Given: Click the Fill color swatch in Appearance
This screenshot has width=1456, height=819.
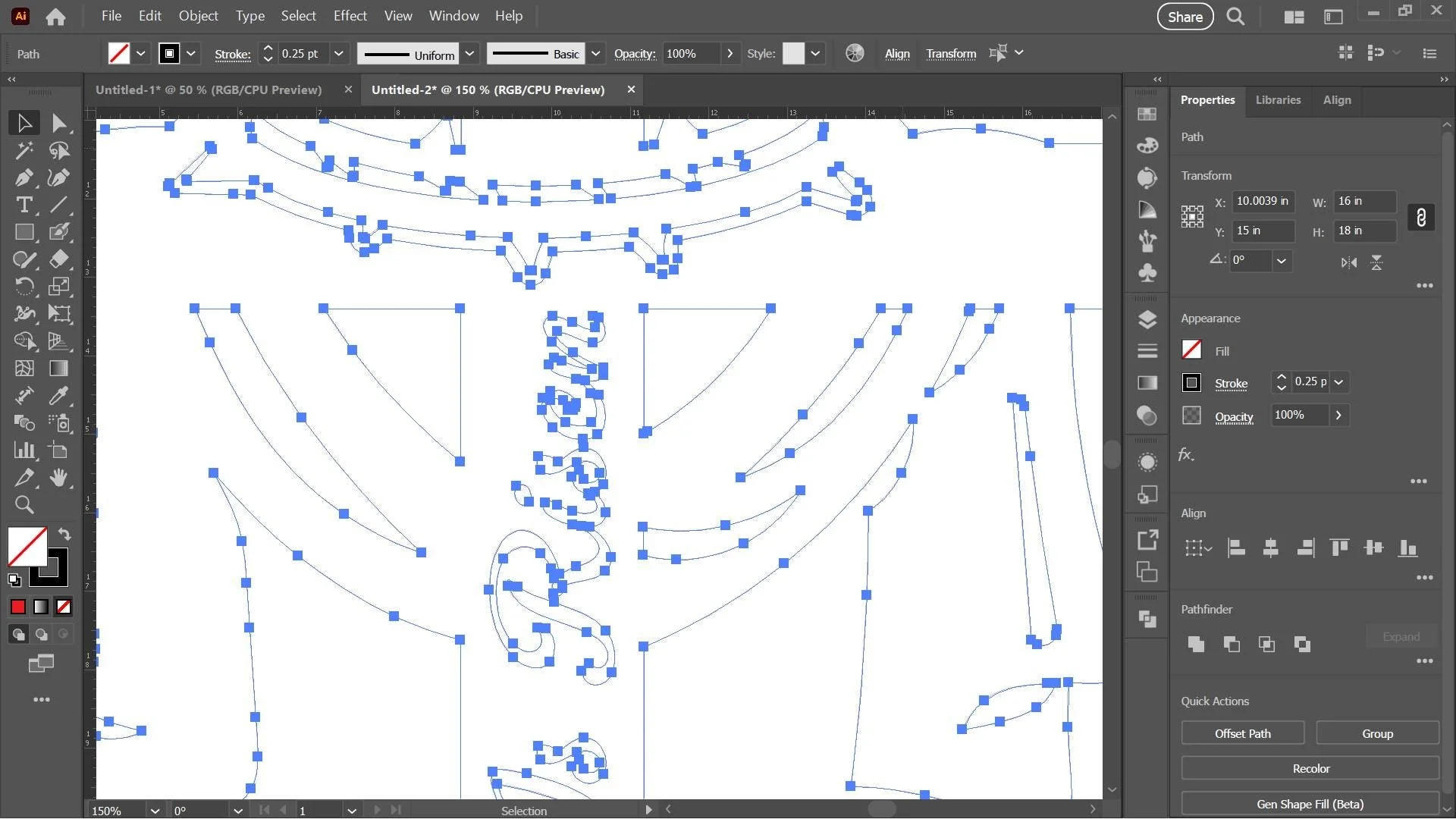Looking at the screenshot, I should (1191, 350).
